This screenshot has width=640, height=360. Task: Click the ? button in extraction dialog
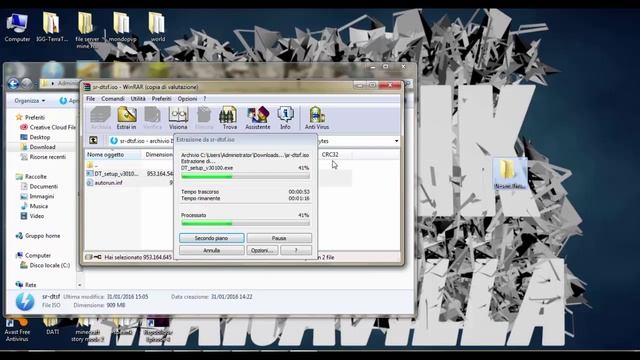tap(296, 250)
